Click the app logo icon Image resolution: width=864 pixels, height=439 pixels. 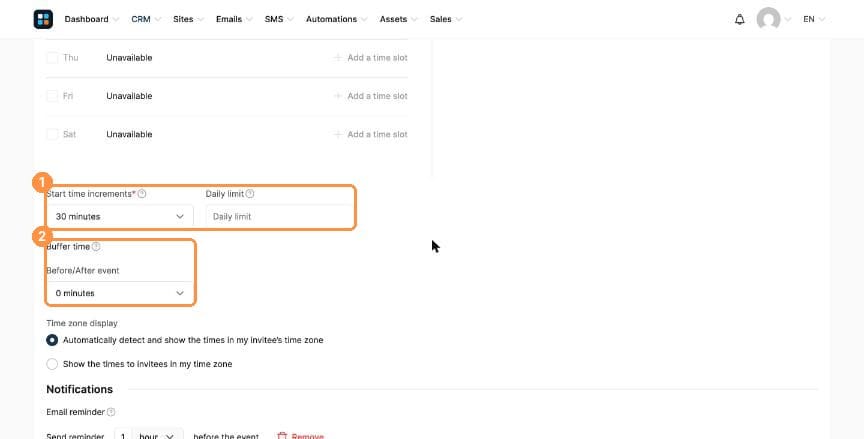(x=43, y=19)
